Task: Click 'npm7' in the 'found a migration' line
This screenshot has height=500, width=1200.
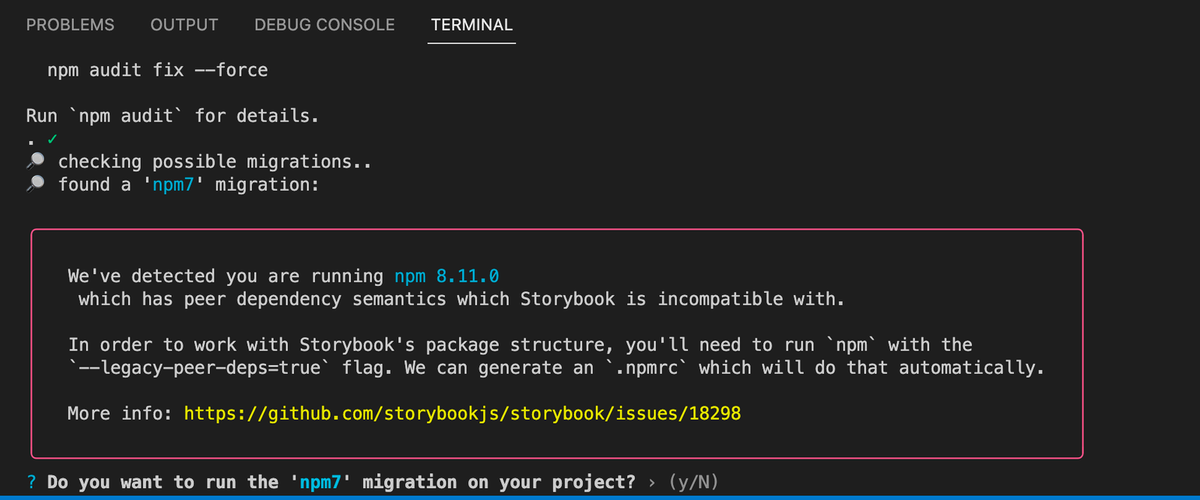Action: pos(174,185)
